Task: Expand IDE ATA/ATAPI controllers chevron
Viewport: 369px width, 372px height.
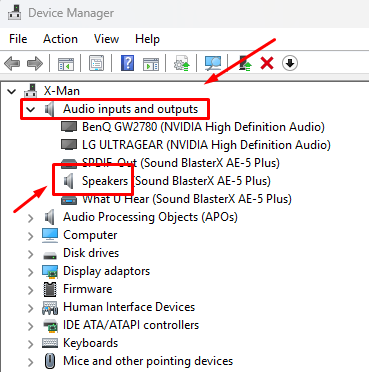Action: pyautogui.click(x=31, y=326)
